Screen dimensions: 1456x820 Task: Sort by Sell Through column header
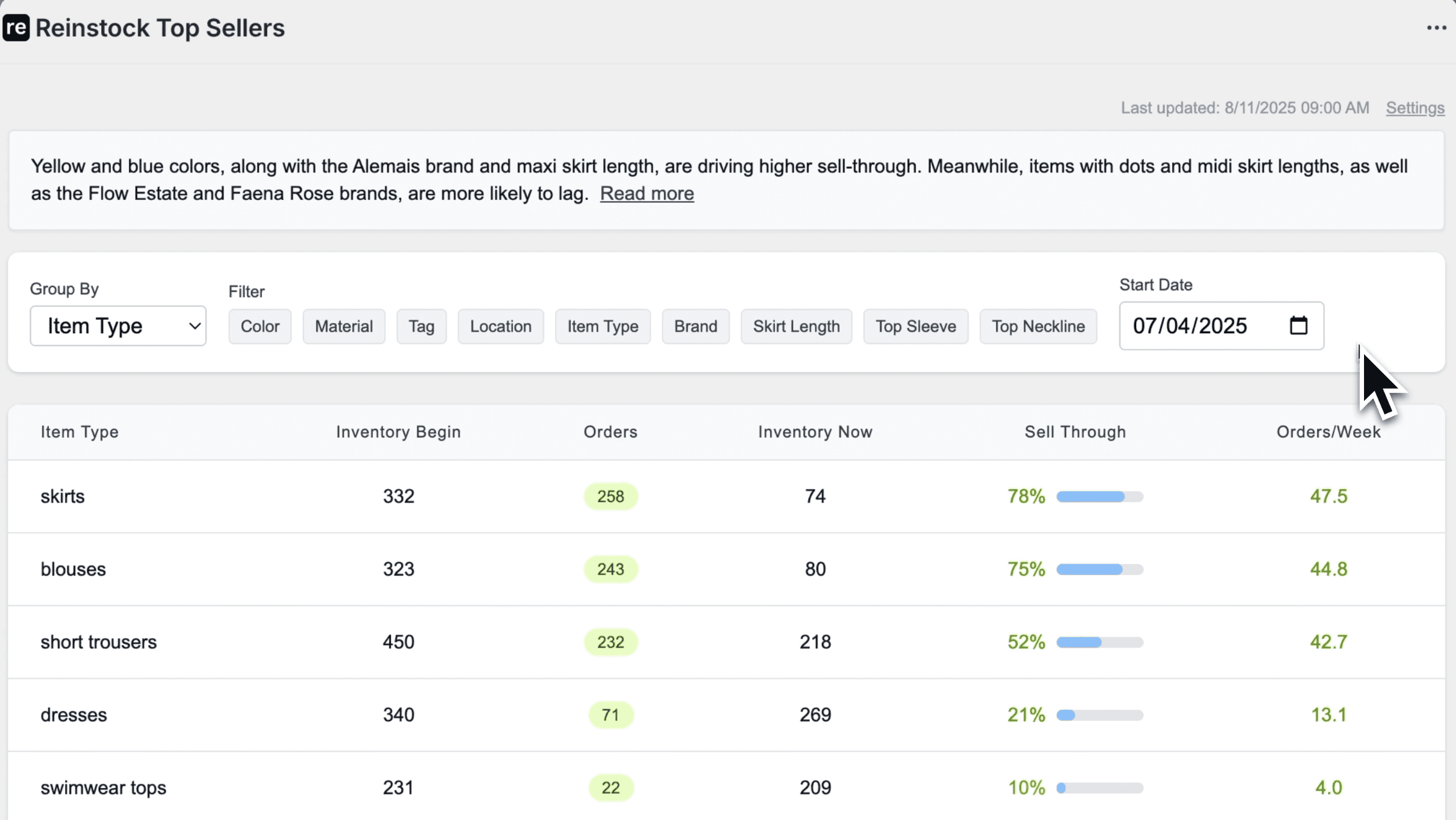(1075, 432)
